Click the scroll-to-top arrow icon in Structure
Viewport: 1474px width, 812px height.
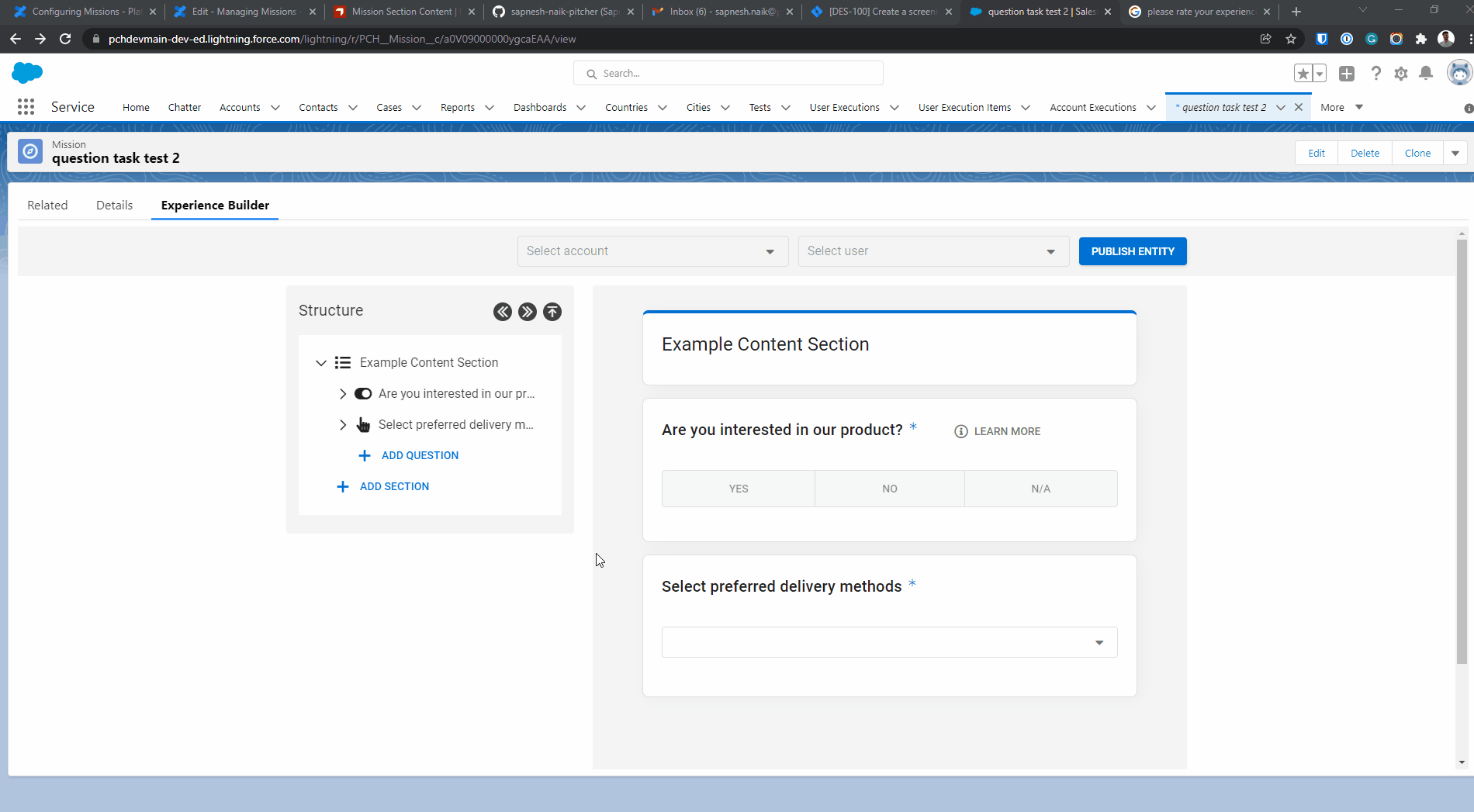pyautogui.click(x=552, y=312)
